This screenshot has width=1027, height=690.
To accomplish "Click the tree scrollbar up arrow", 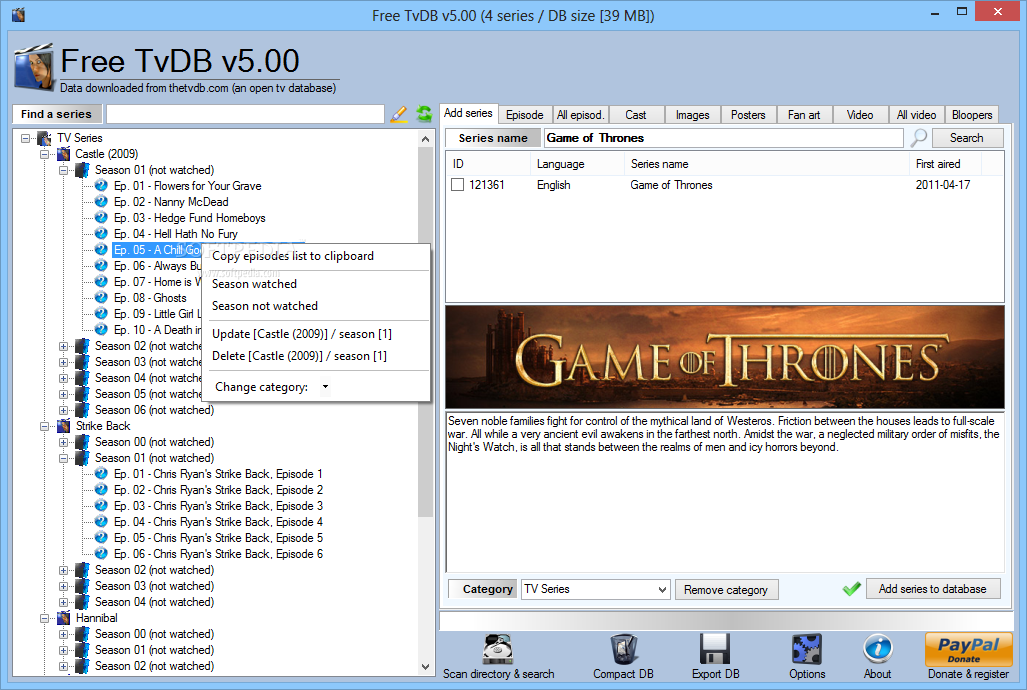I will click(426, 139).
